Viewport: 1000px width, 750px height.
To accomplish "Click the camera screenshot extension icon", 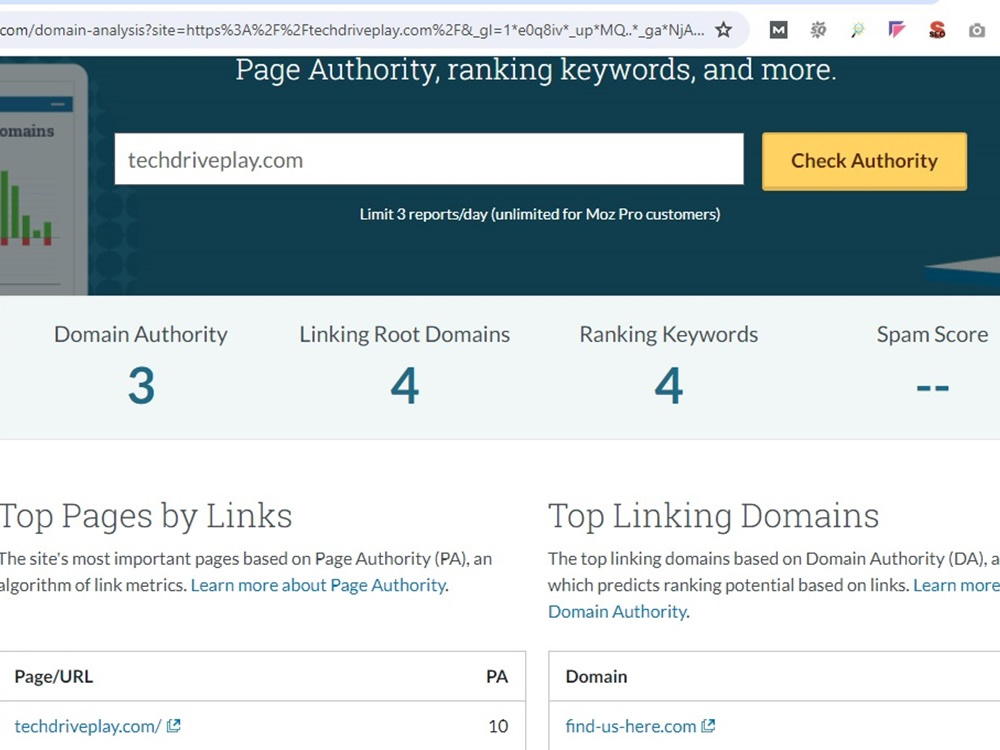I will [976, 30].
